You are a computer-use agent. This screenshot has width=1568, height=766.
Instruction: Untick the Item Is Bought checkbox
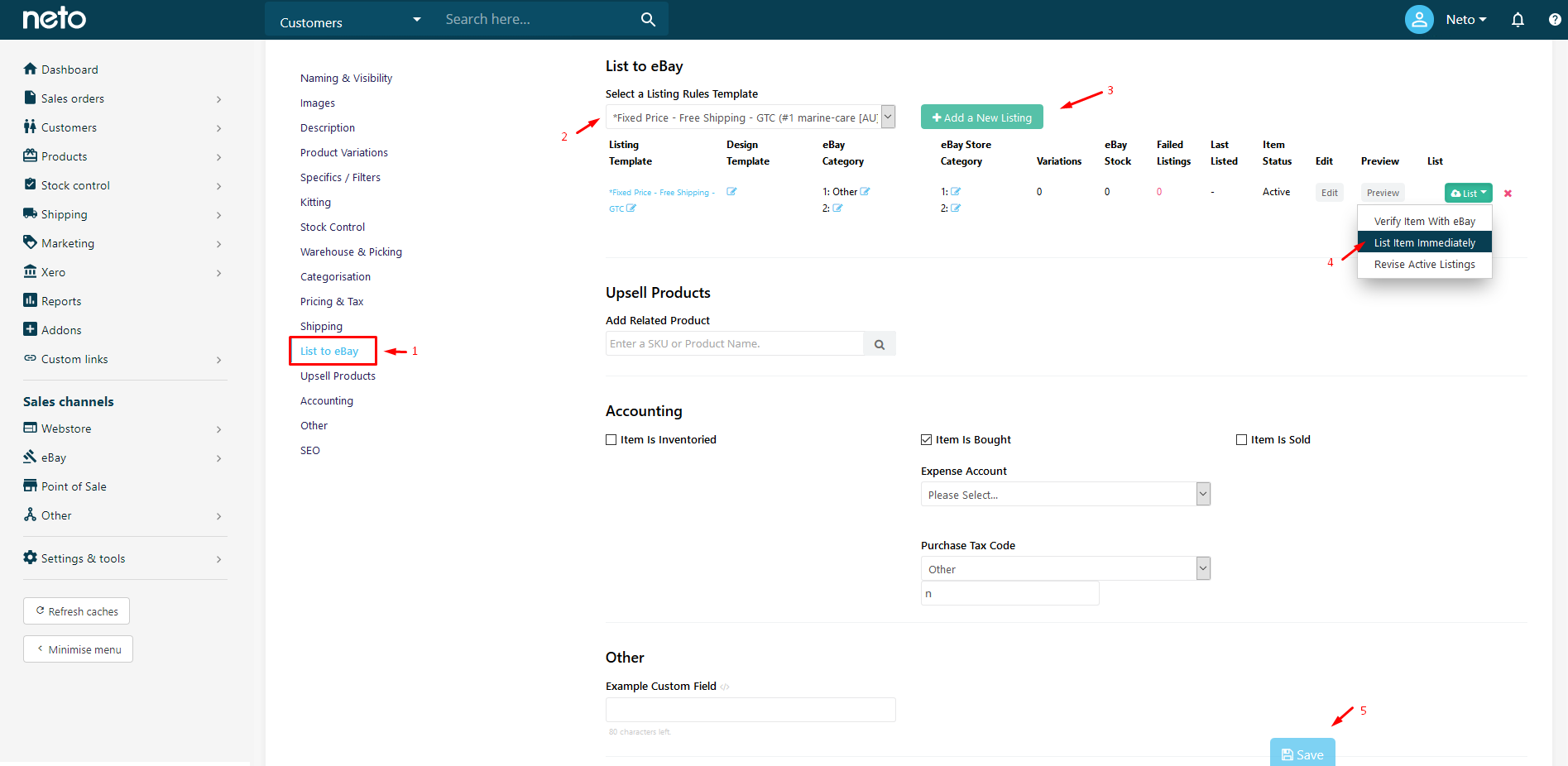[x=927, y=440]
